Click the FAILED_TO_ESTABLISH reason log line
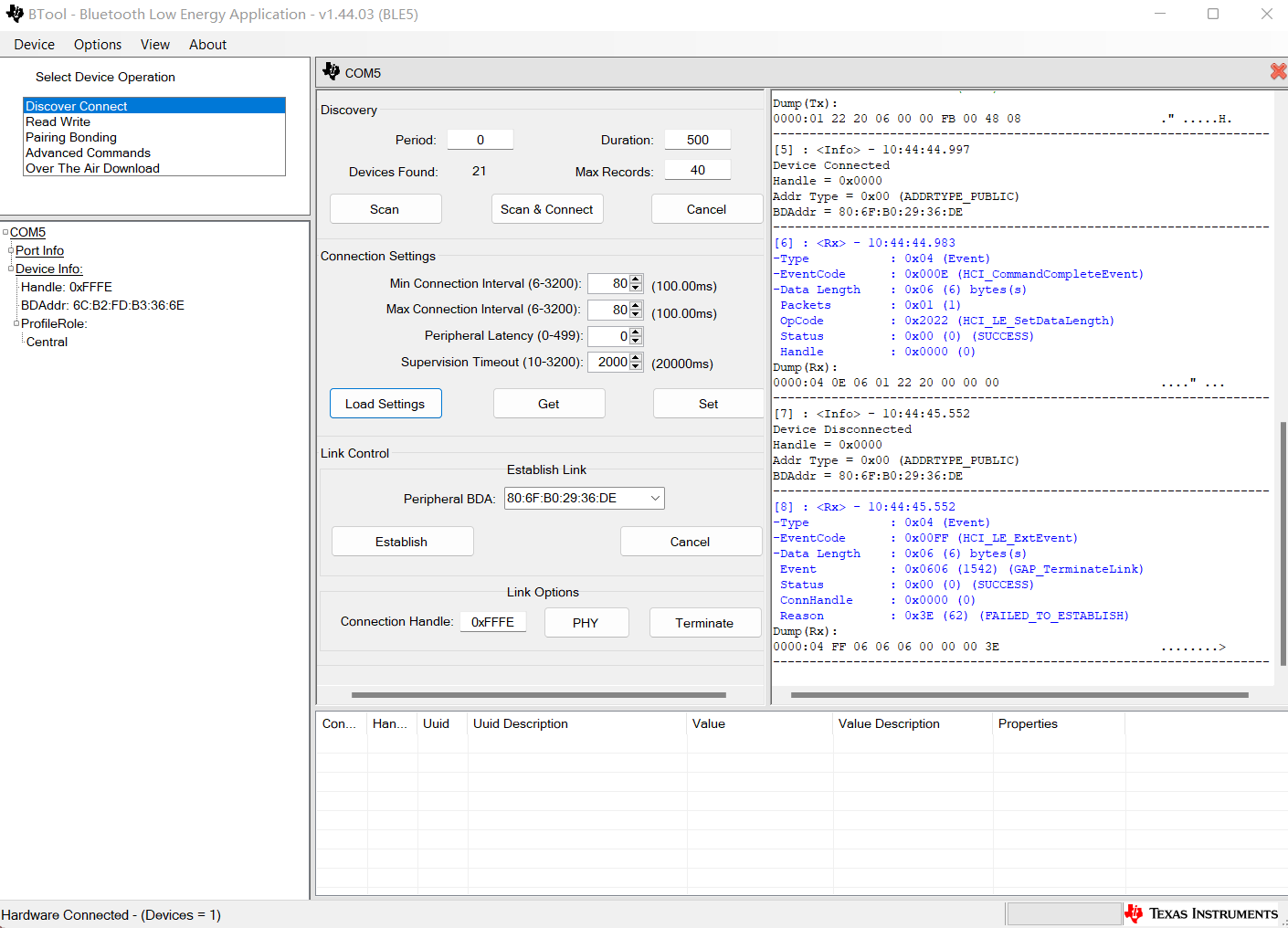This screenshot has width=1288, height=928. pos(955,616)
